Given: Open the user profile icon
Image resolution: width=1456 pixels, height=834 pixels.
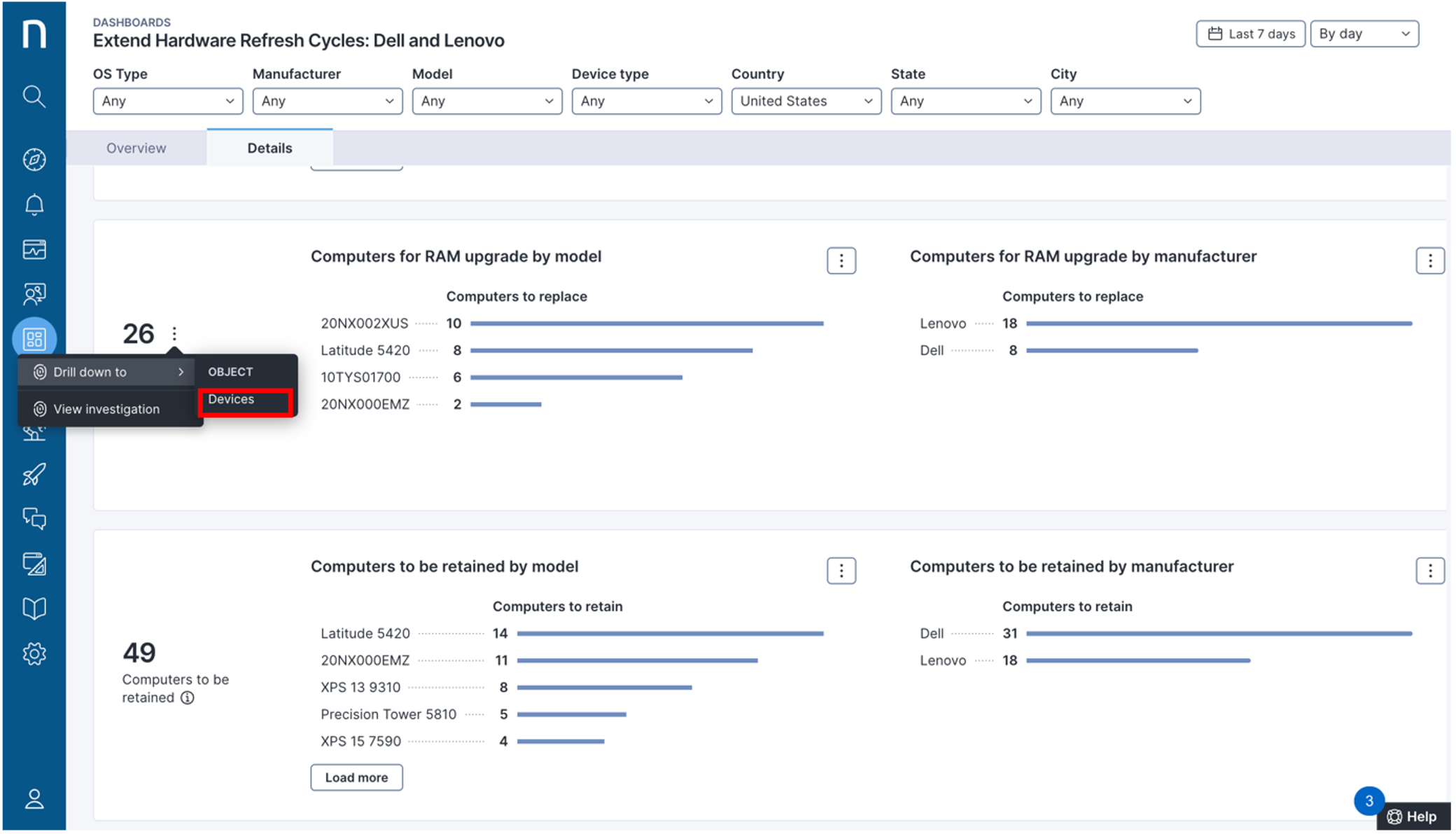Looking at the screenshot, I should [x=34, y=799].
